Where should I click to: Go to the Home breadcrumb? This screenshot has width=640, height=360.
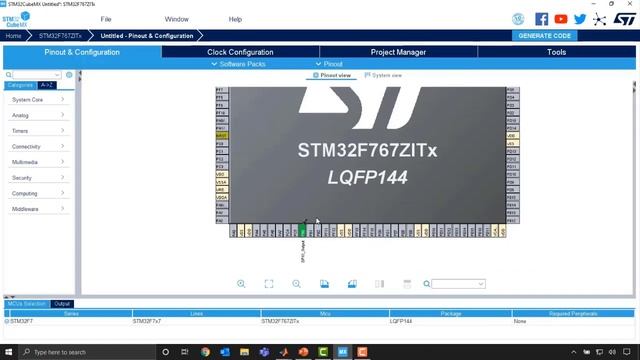(x=13, y=36)
